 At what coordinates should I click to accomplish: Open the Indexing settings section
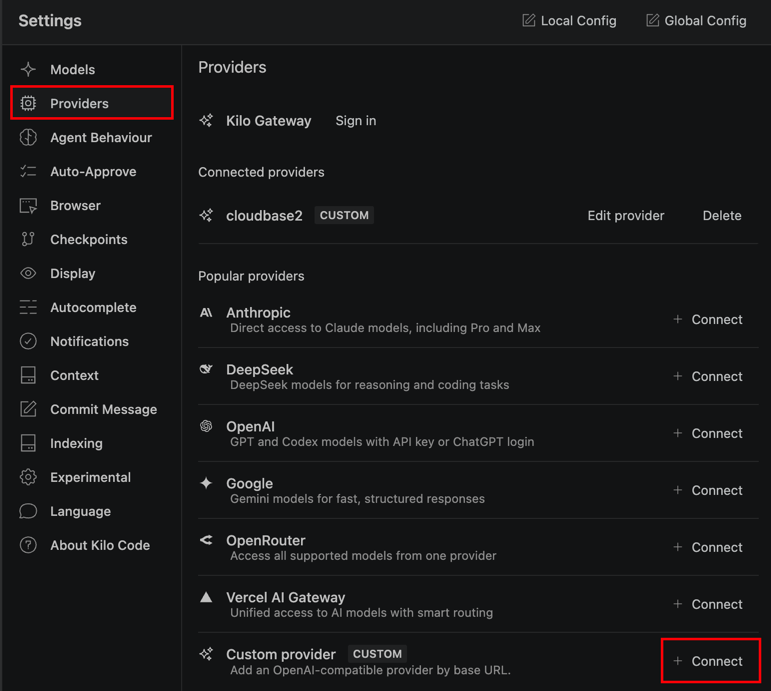pyautogui.click(x=92, y=443)
